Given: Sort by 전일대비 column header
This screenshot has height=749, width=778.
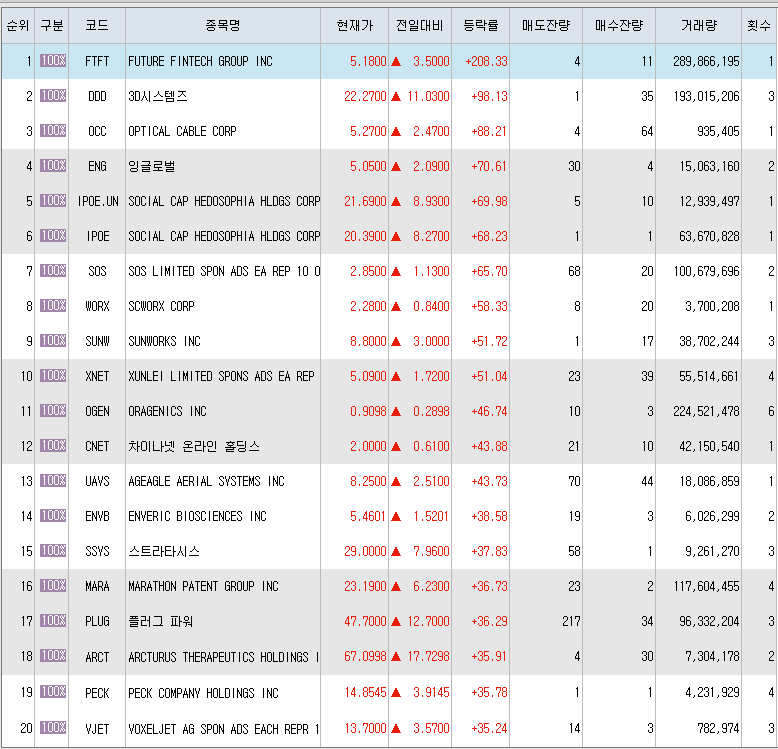Looking at the screenshot, I should click(x=420, y=25).
